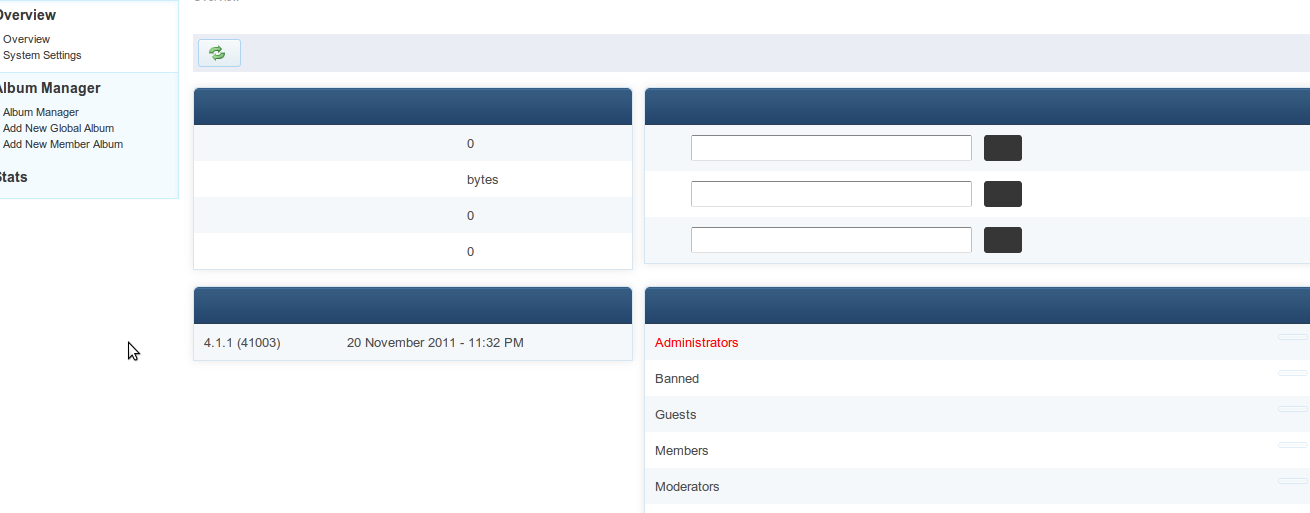Viewport: 1310px width, 513px height.
Task: Collapse the bold Overview section heading
Action: pos(27,15)
